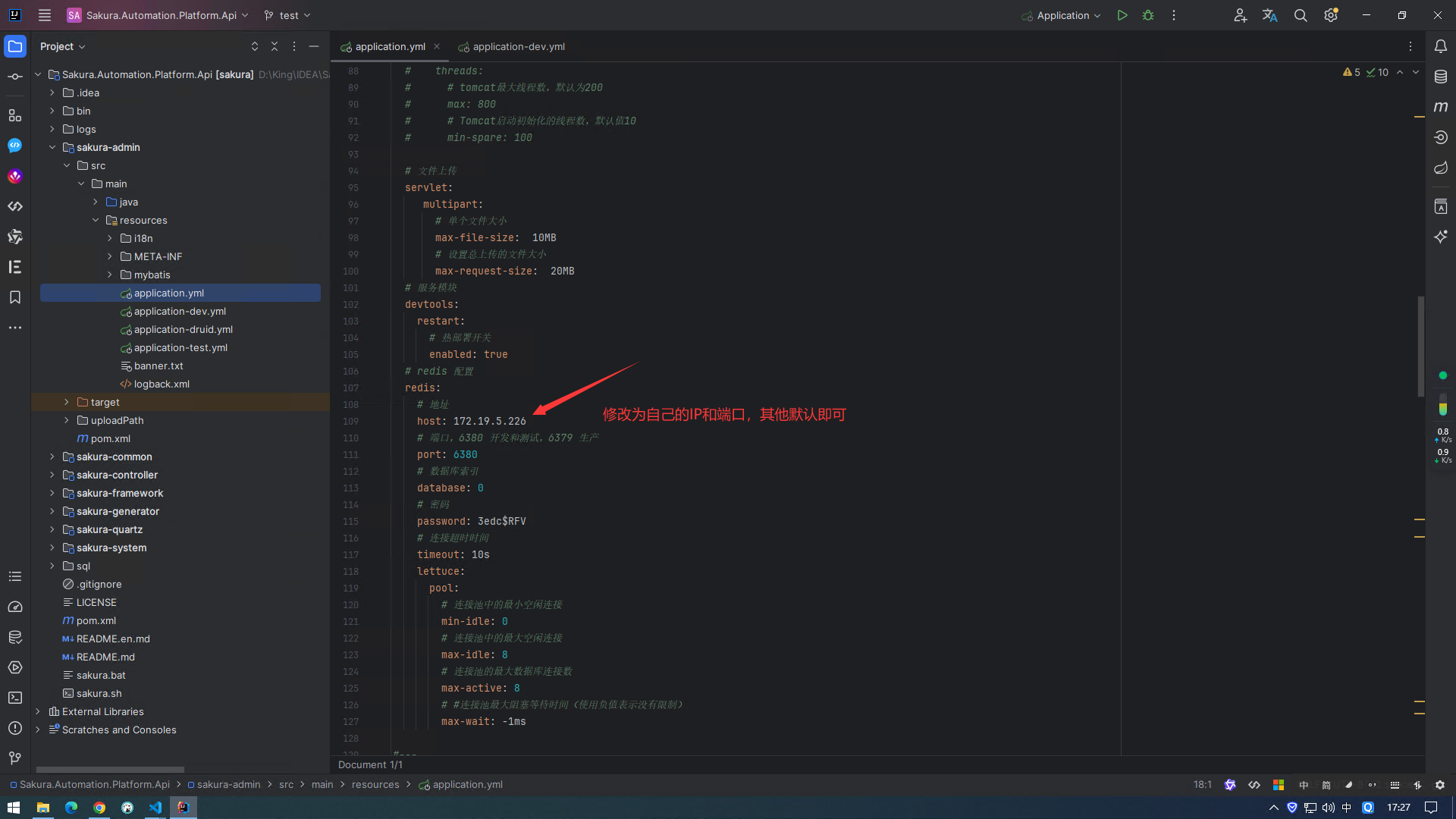The height and width of the screenshot is (819, 1456).
Task: Expand the target folder
Action: point(67,402)
